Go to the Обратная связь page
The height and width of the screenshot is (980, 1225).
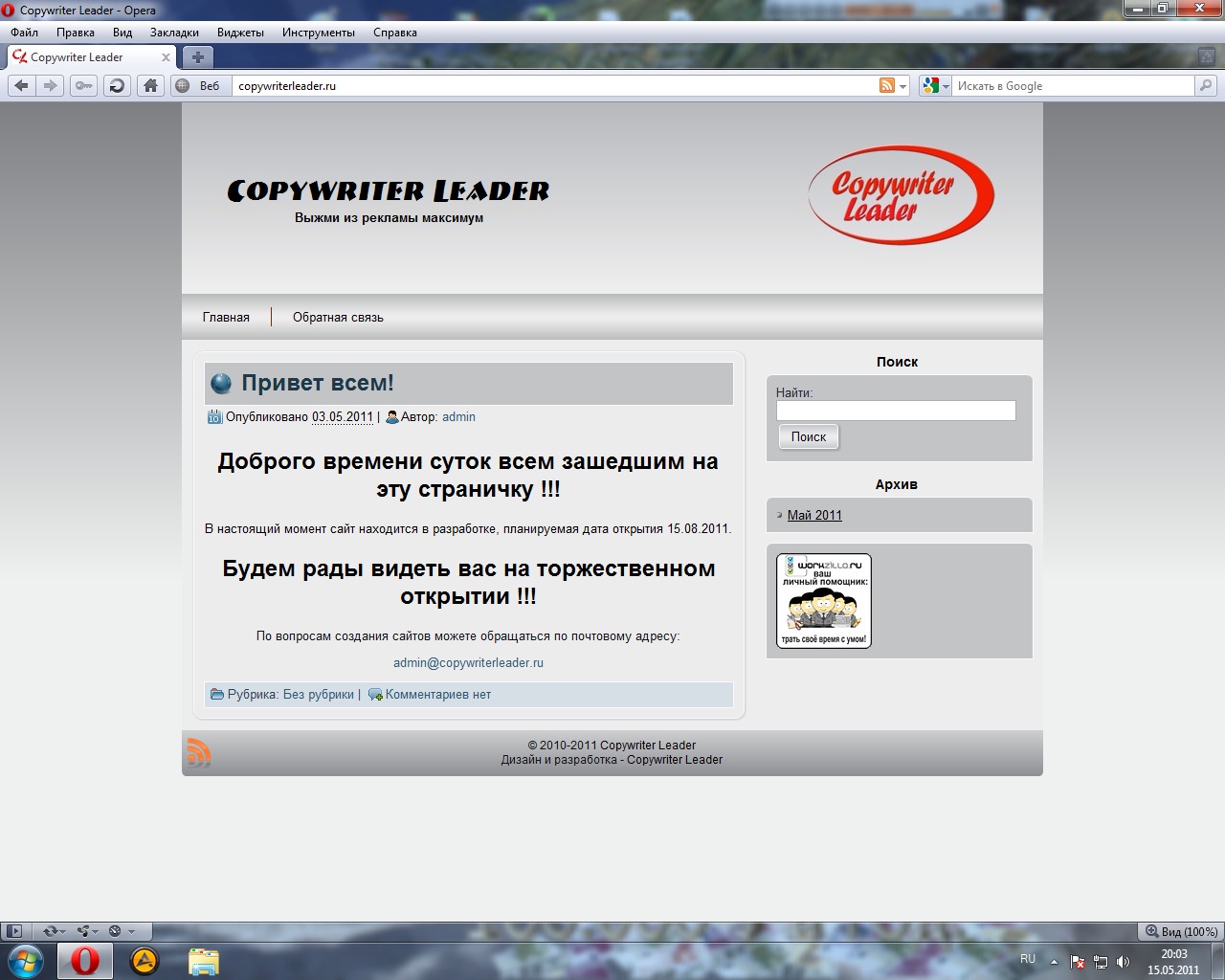coord(337,317)
